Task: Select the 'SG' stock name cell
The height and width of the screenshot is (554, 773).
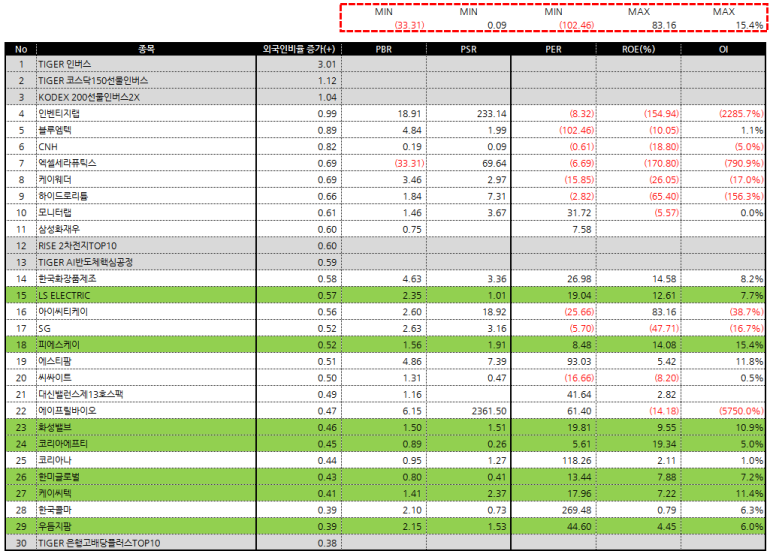Action: (x=146, y=328)
